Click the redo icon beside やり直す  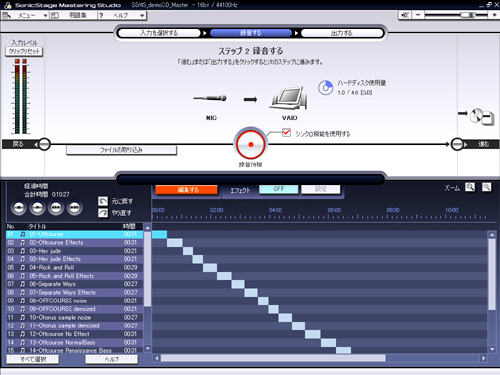pyautogui.click(x=103, y=213)
